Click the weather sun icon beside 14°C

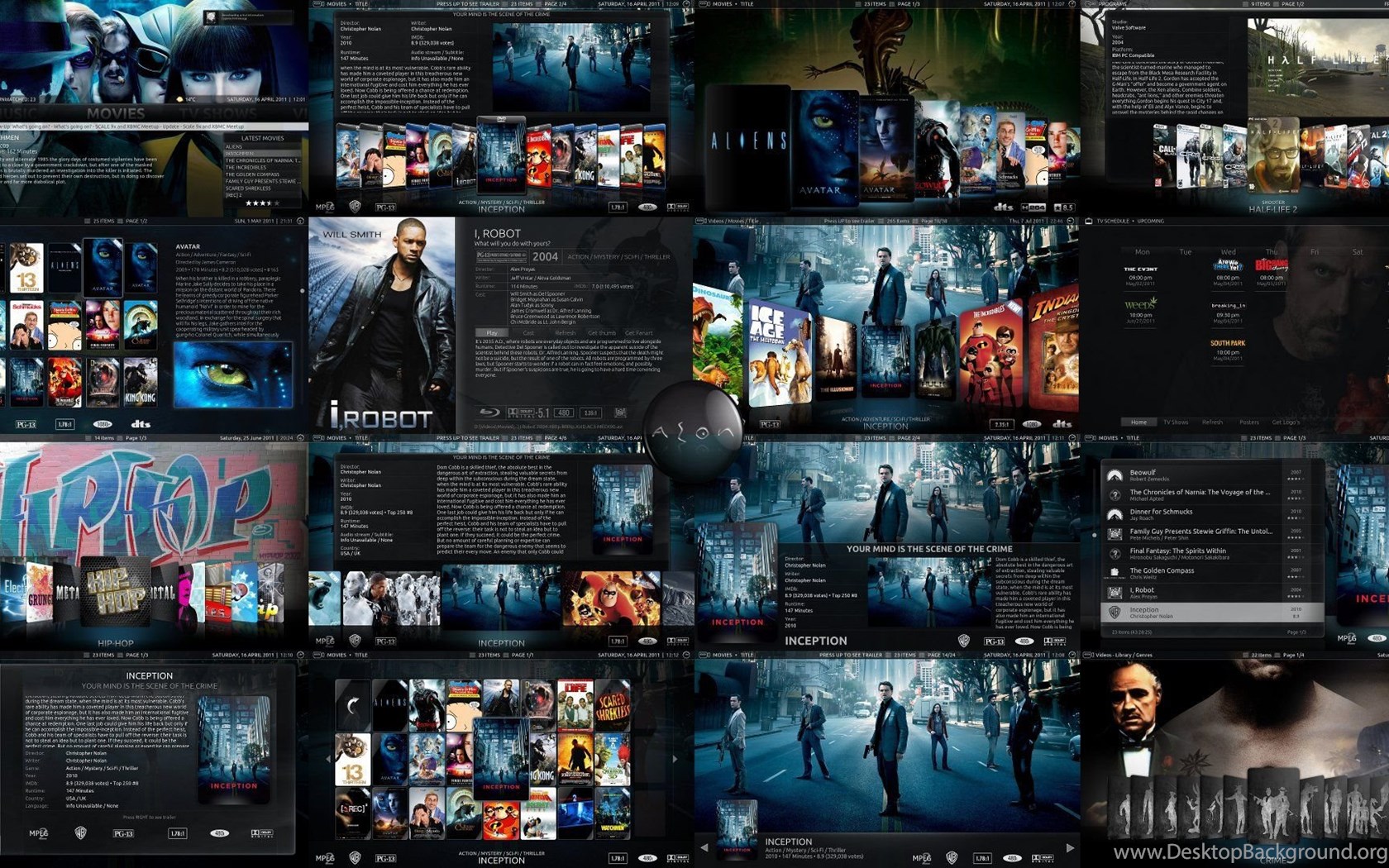pyautogui.click(x=180, y=99)
